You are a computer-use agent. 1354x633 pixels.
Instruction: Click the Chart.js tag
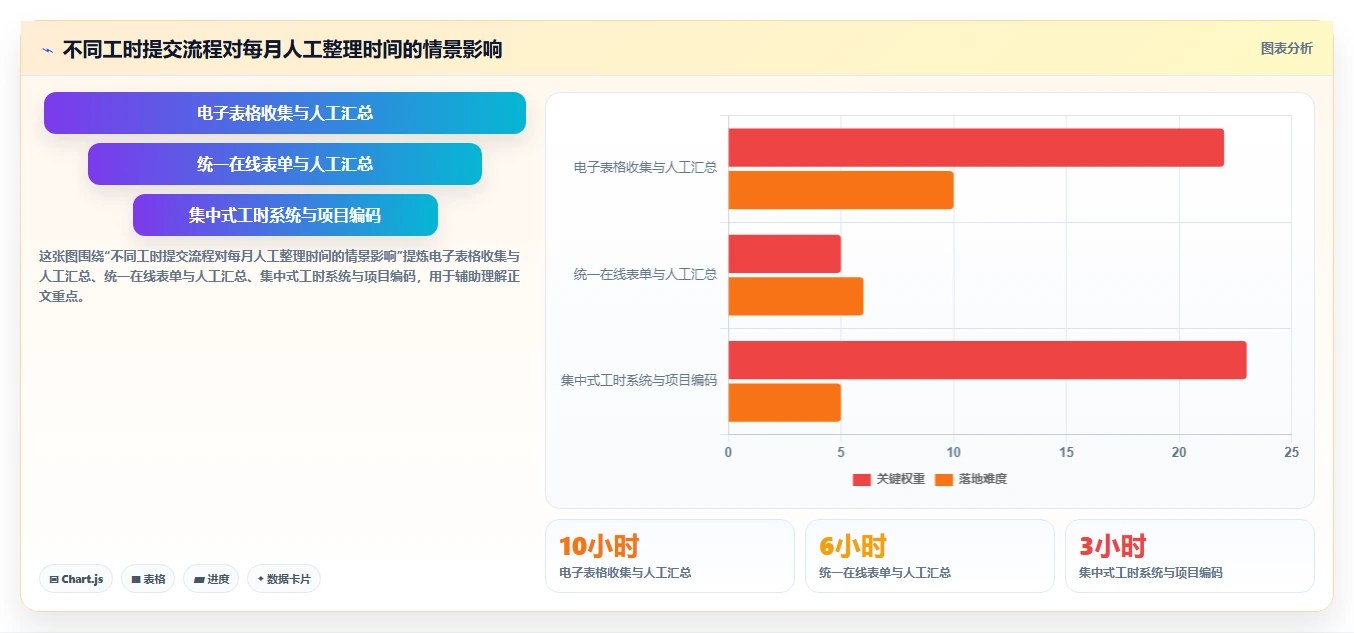76,579
